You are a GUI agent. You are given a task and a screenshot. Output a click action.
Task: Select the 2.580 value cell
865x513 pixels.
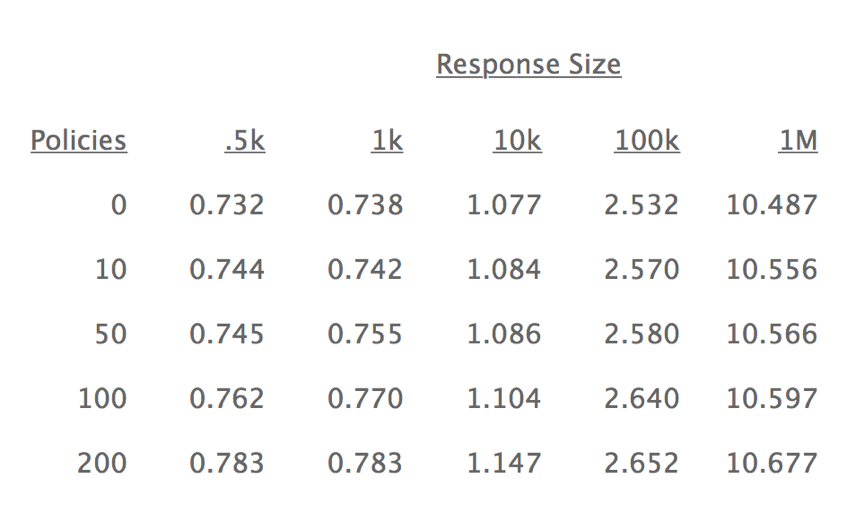(642, 334)
